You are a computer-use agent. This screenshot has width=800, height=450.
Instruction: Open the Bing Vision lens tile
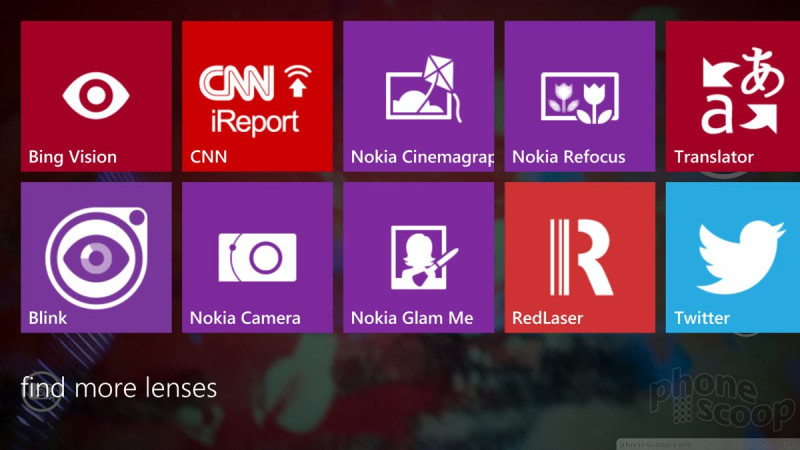pos(96,96)
